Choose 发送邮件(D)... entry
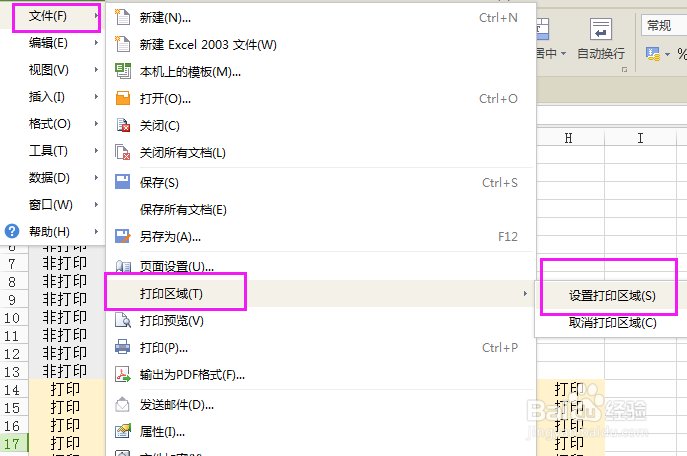 [321, 405]
